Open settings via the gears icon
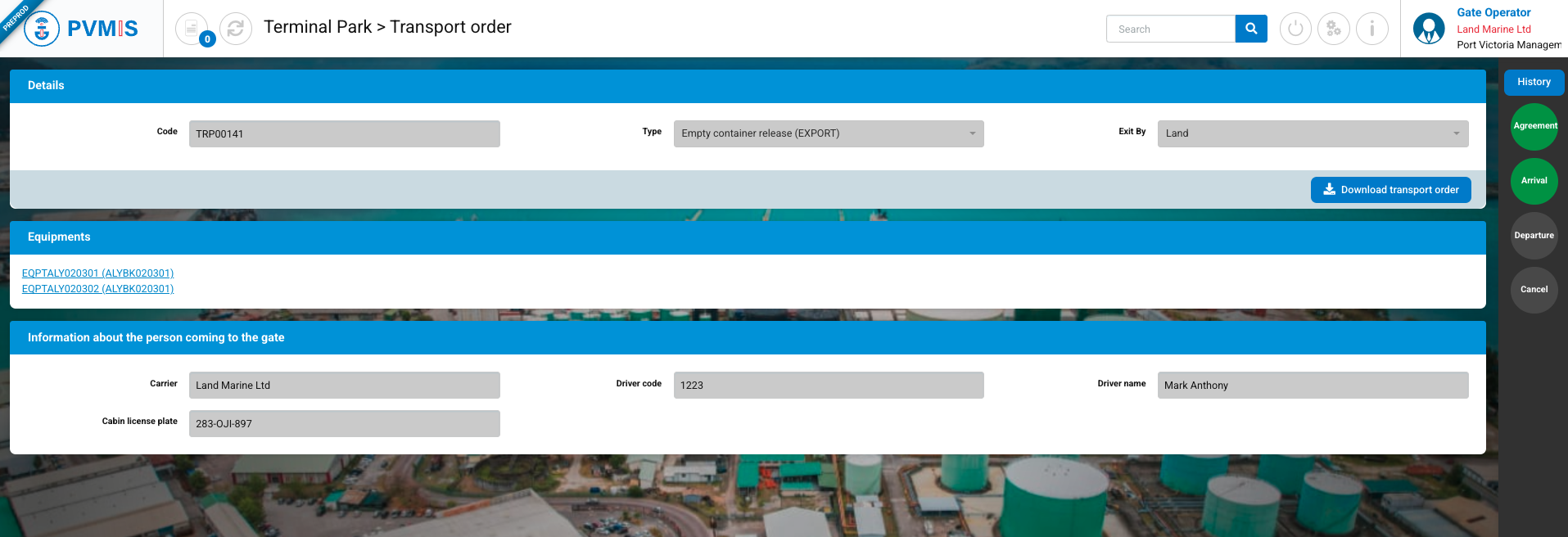Viewport: 1568px width, 537px height. 1333,29
